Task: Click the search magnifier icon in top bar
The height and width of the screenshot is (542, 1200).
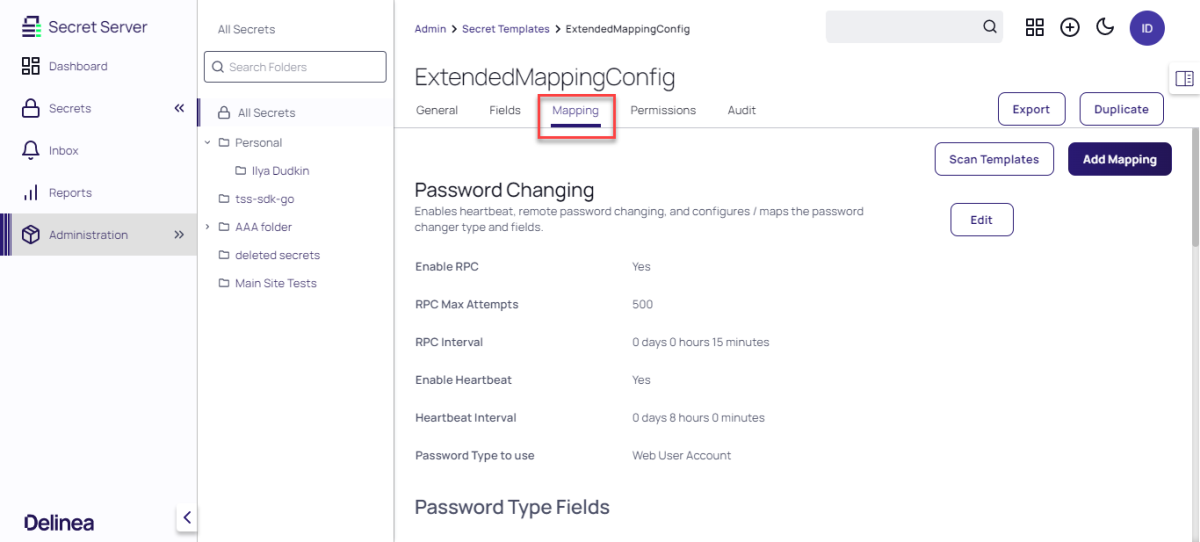Action: pos(990,27)
